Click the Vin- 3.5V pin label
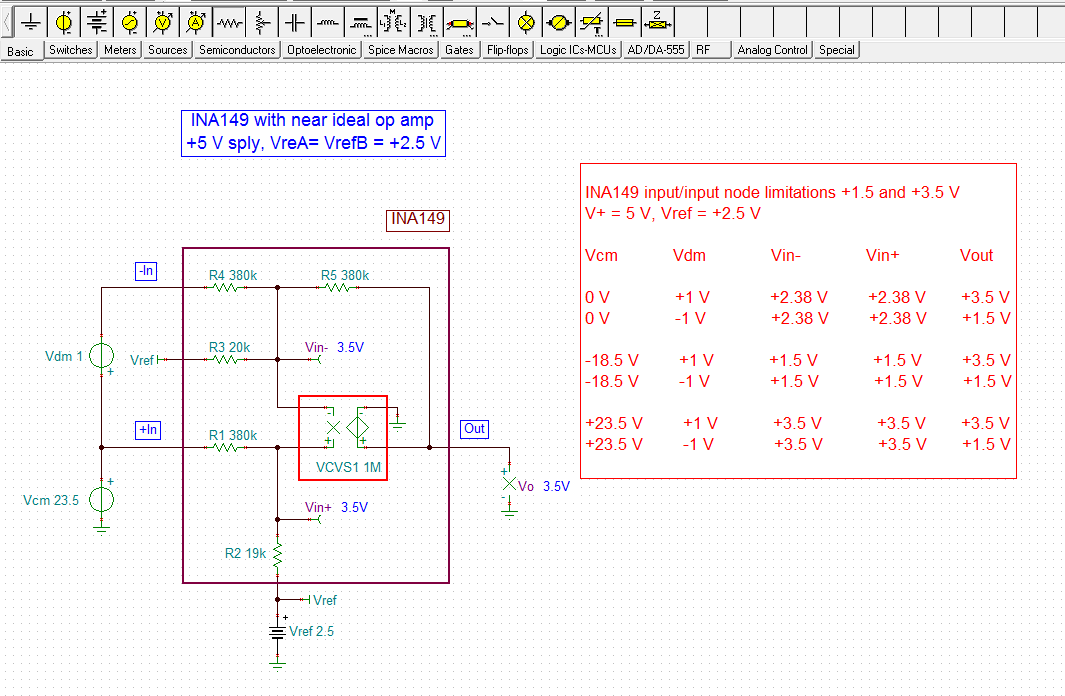1065x696 pixels. (334, 348)
